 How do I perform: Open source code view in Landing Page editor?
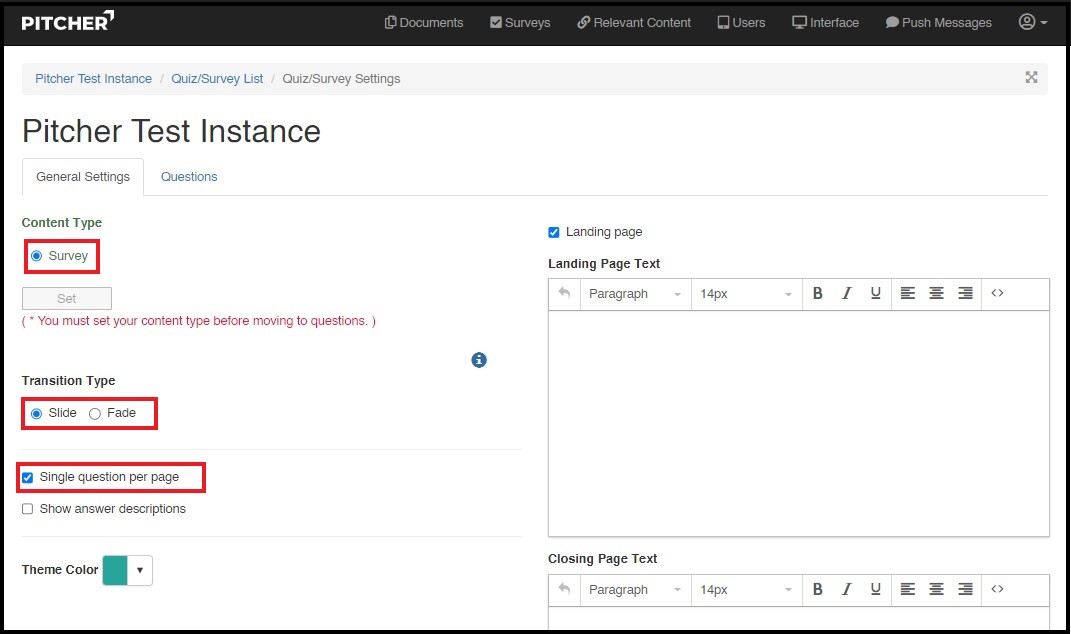coord(997,294)
